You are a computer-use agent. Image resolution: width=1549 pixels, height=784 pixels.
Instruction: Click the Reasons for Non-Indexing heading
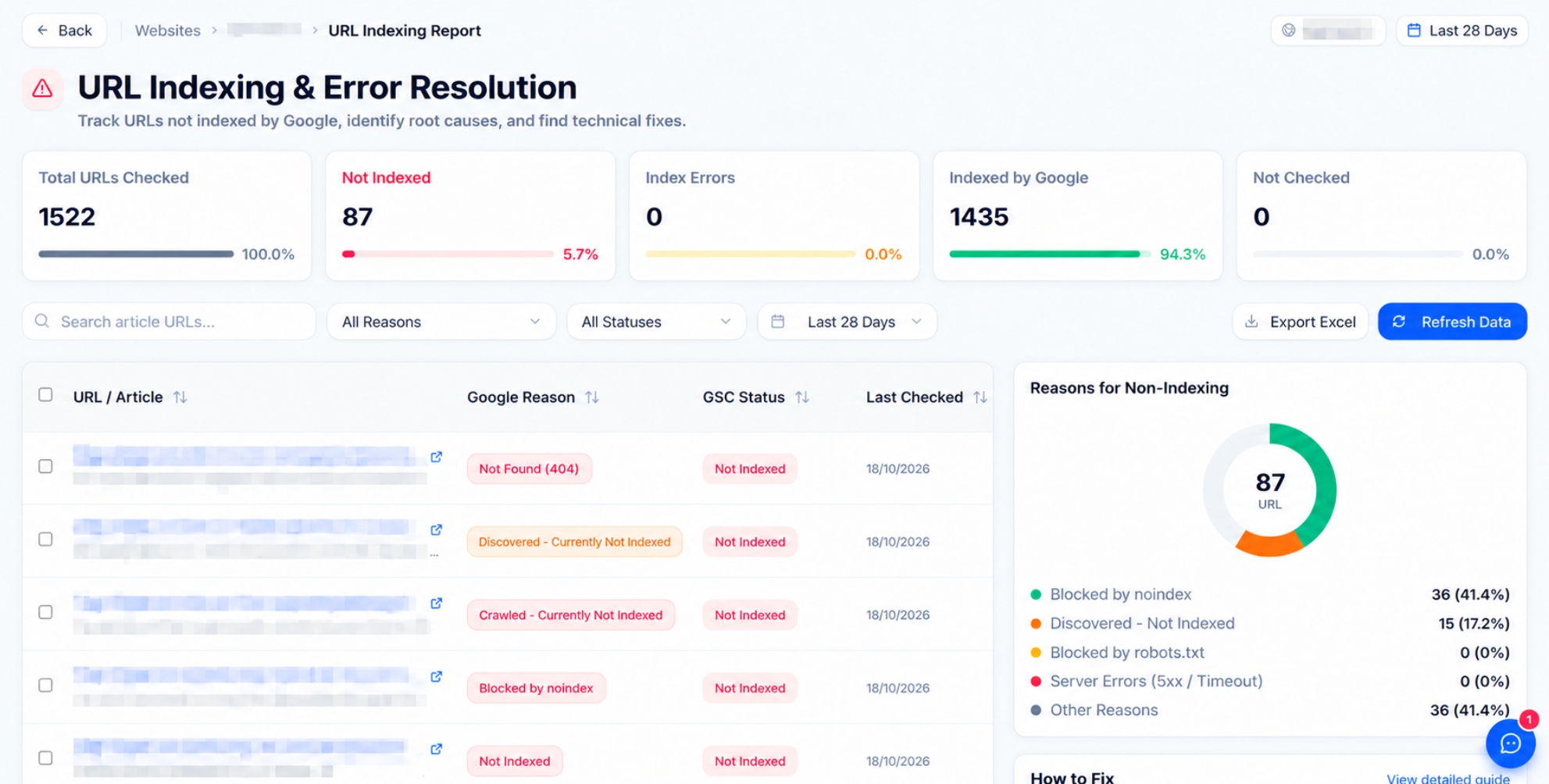(x=1129, y=388)
